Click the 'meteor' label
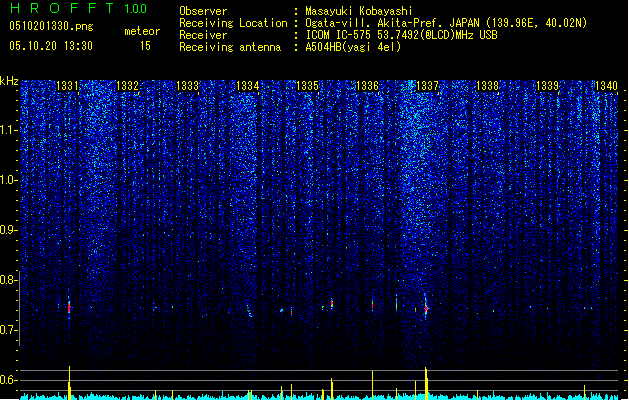 142,31
